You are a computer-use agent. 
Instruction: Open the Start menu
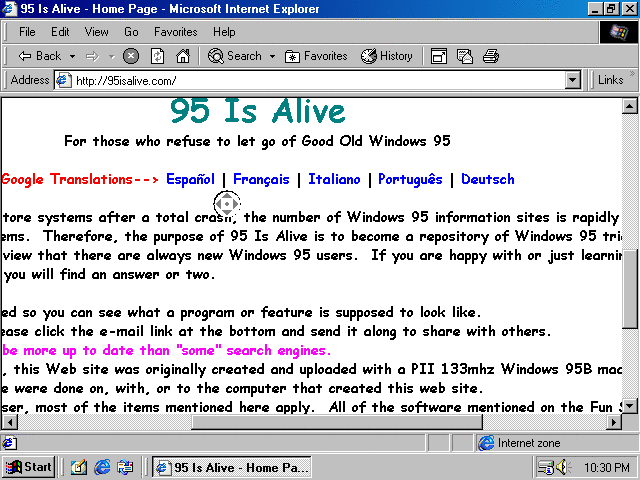coord(29,467)
